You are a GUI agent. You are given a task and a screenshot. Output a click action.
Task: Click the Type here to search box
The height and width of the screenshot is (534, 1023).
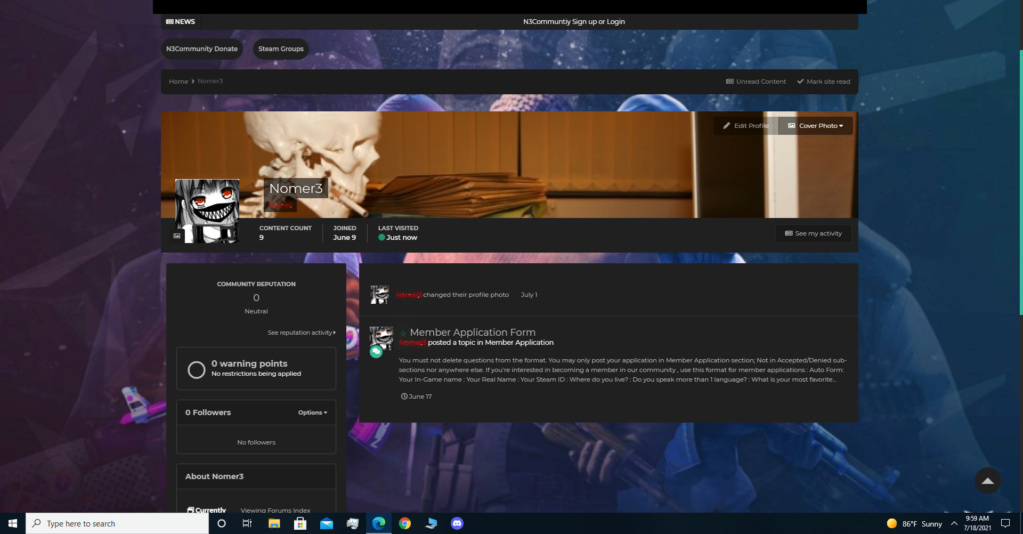click(117, 523)
